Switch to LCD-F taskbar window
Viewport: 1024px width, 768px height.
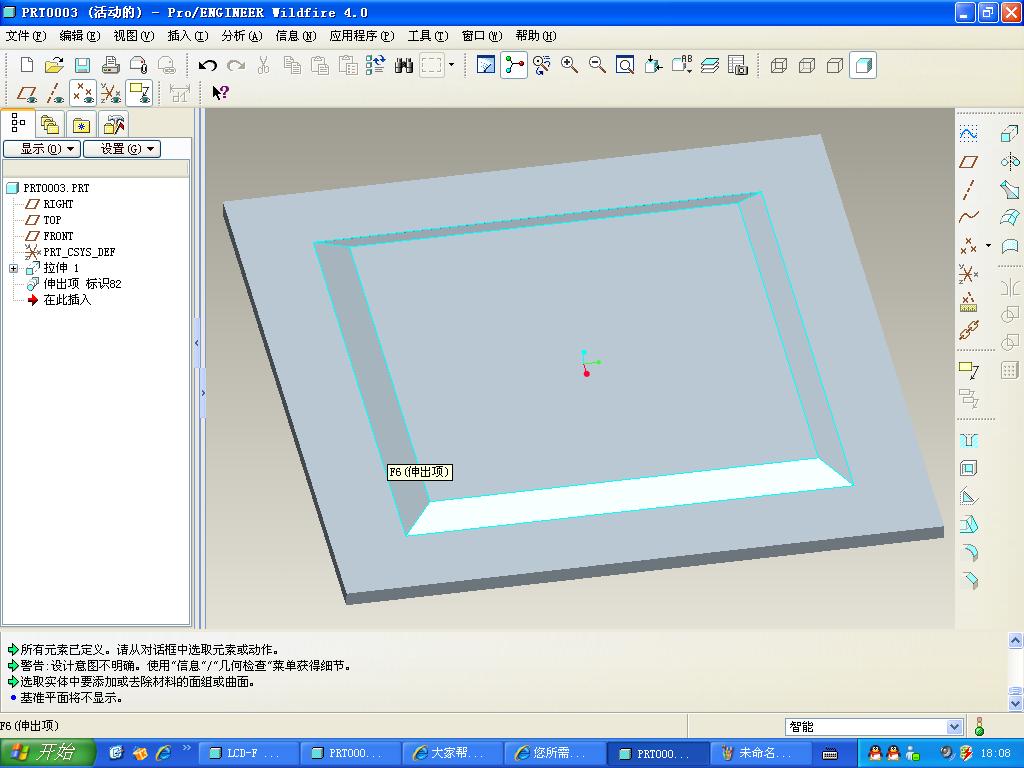coord(248,753)
